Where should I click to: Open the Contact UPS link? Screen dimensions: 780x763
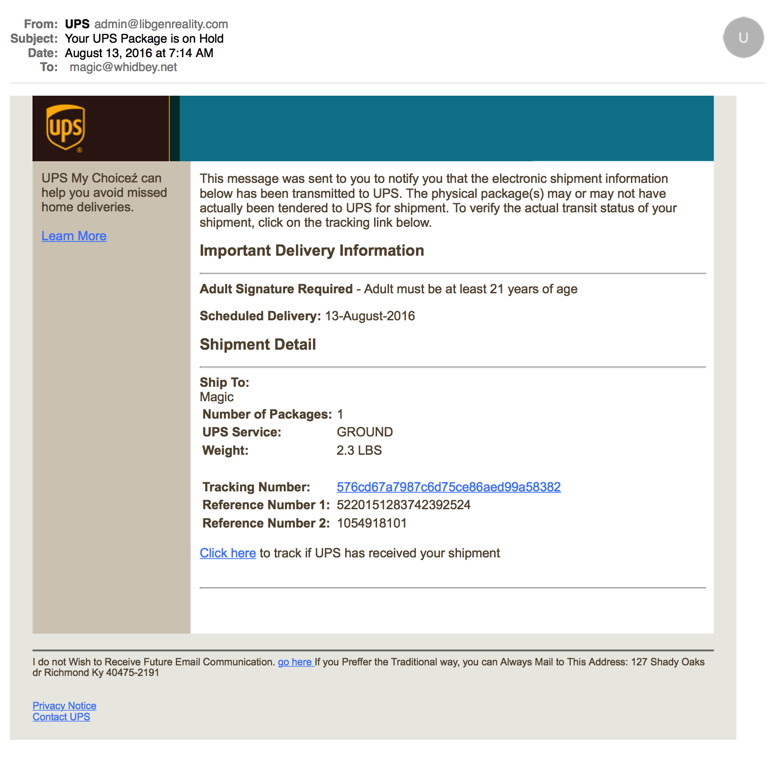pos(61,717)
